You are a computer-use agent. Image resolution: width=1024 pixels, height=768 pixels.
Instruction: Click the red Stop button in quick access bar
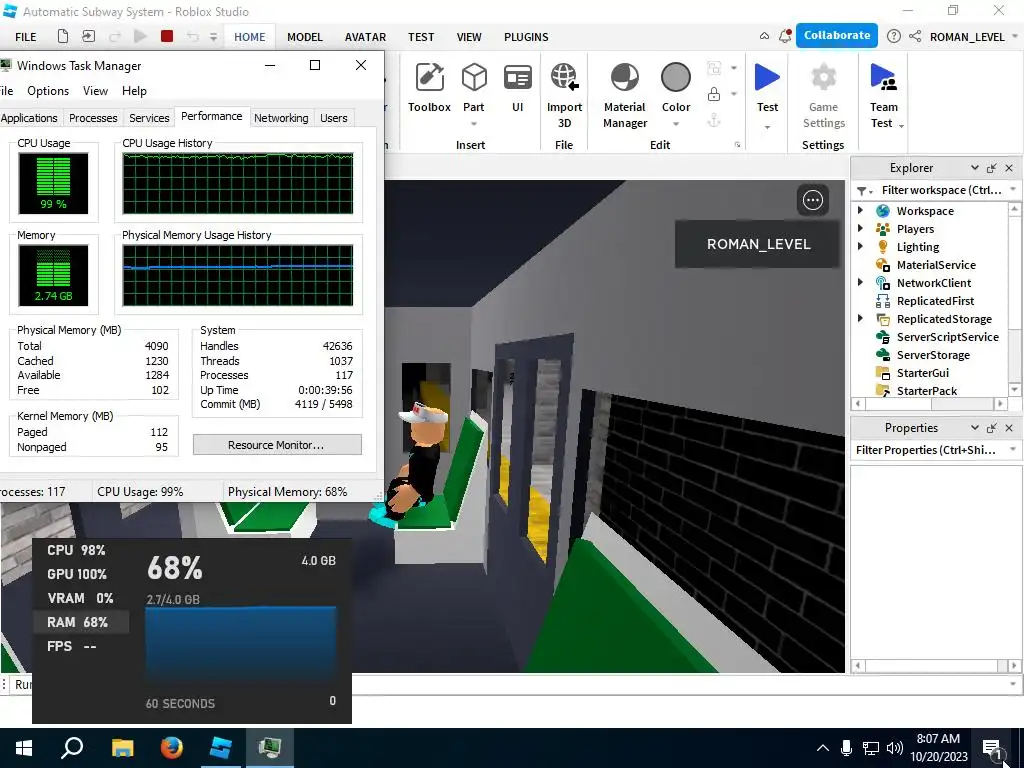(167, 37)
